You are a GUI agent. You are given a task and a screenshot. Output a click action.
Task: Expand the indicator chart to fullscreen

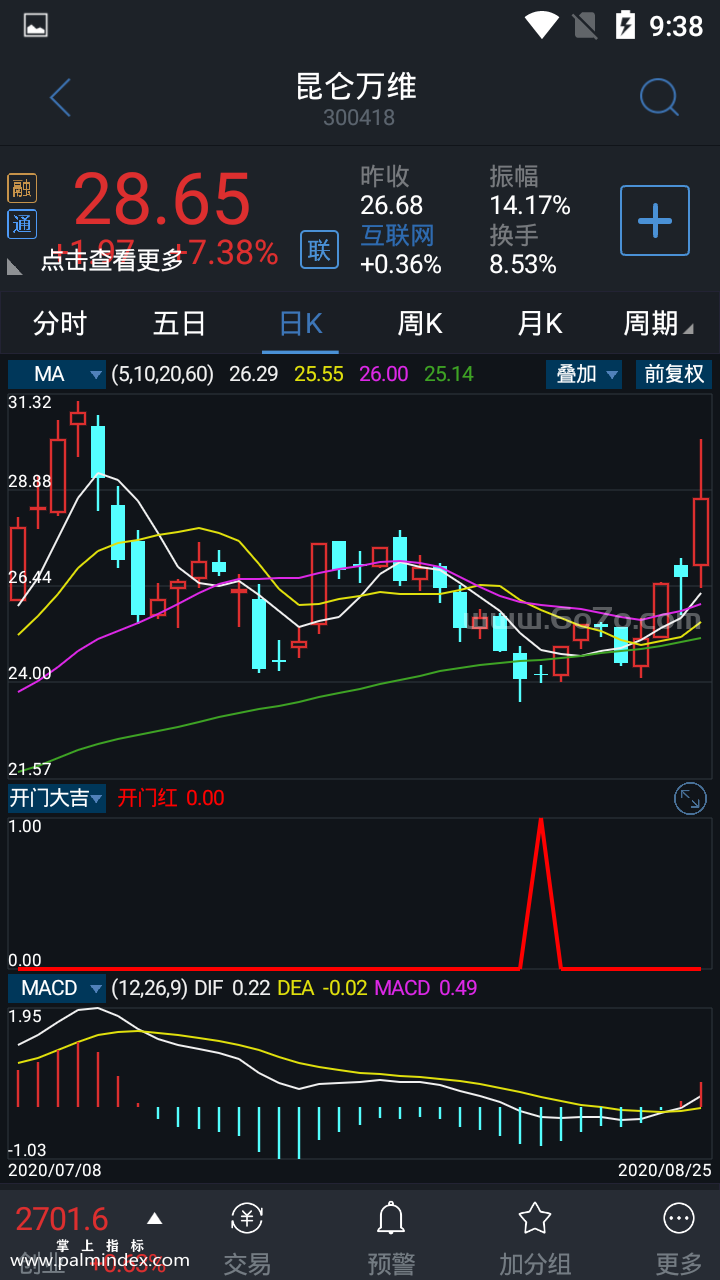690,798
